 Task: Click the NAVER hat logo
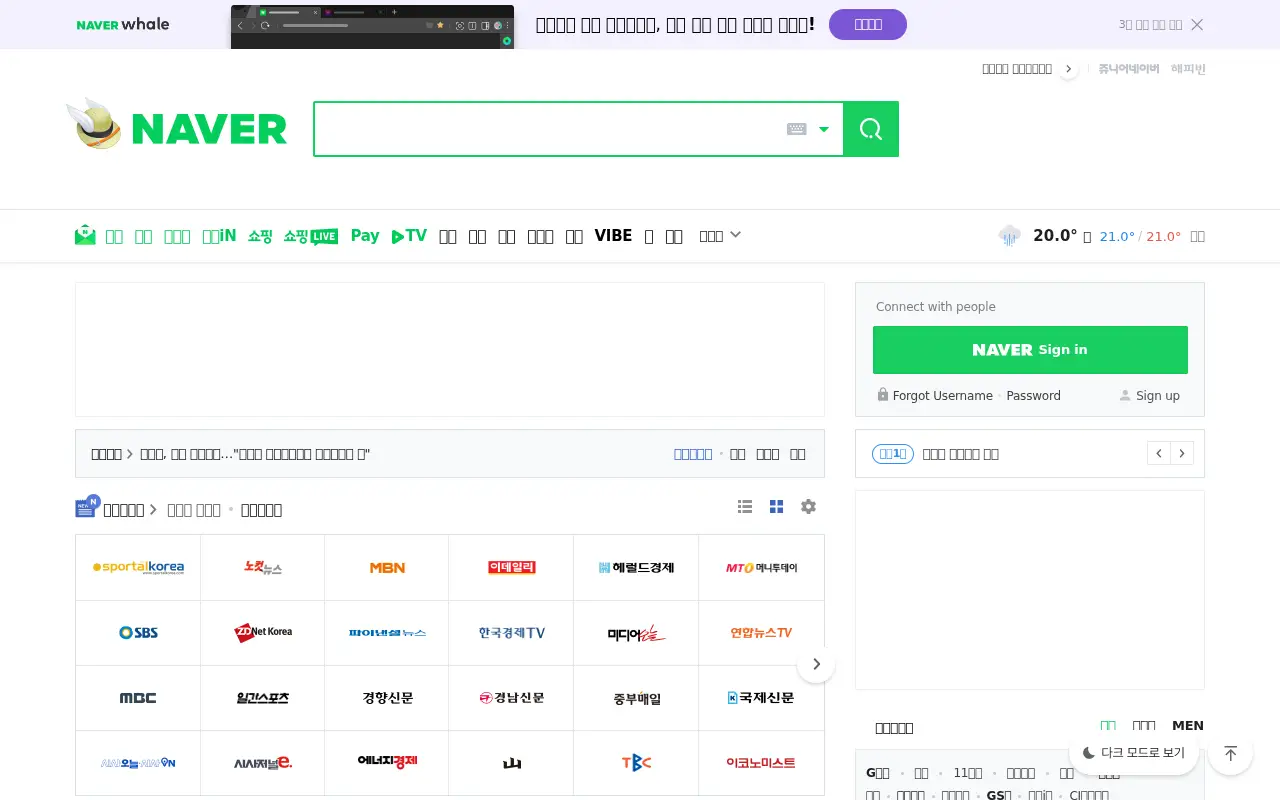tap(93, 124)
